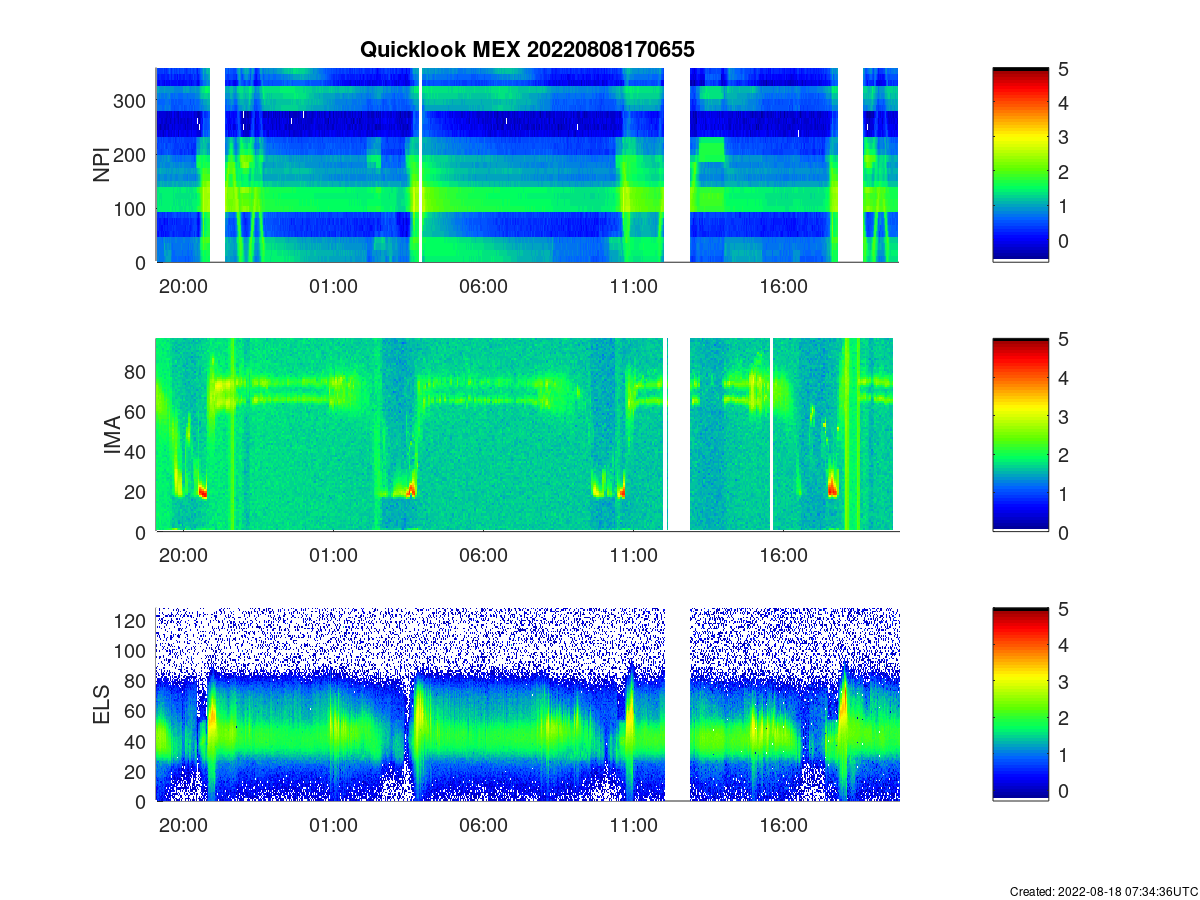Select the NPI y-axis label

tap(101, 165)
